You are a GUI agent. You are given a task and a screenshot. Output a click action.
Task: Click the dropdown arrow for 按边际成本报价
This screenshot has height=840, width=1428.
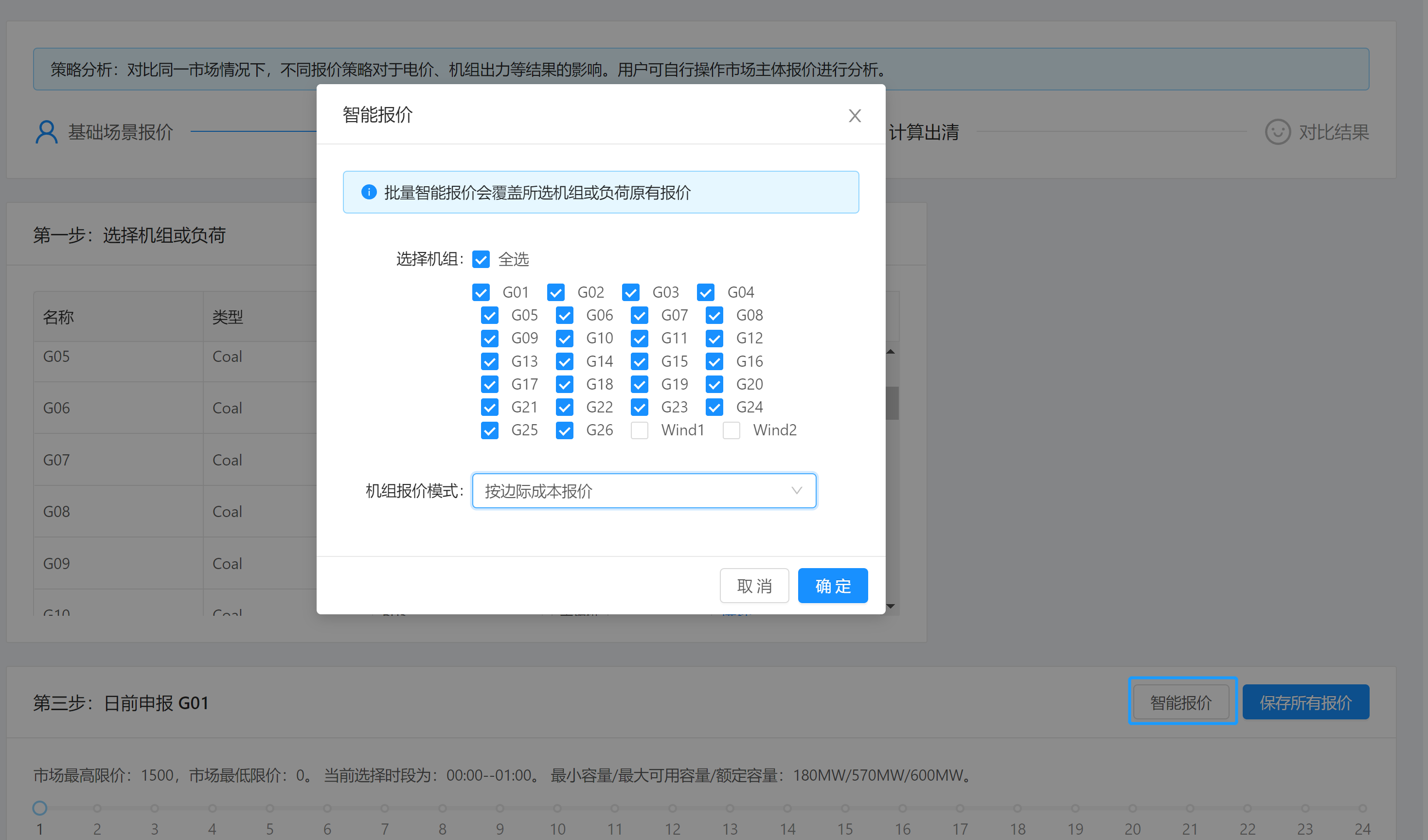[x=797, y=491]
